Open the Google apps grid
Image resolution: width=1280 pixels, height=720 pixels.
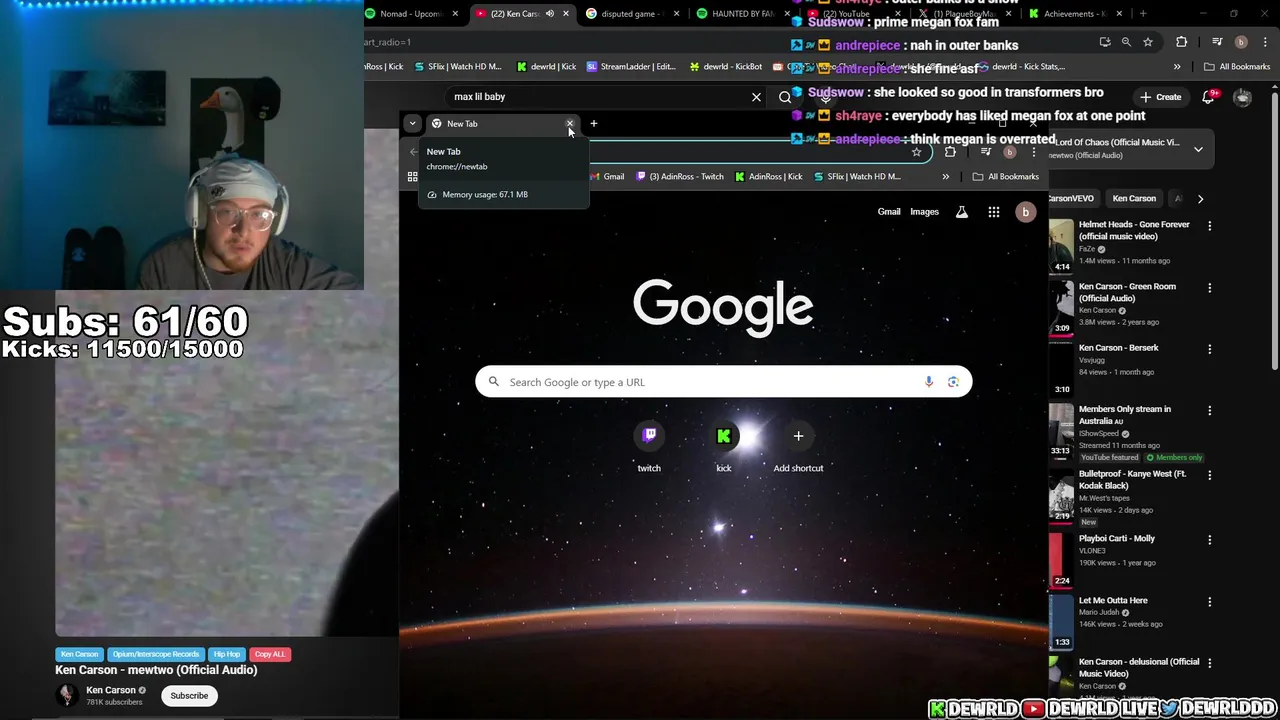pyautogui.click(x=994, y=212)
